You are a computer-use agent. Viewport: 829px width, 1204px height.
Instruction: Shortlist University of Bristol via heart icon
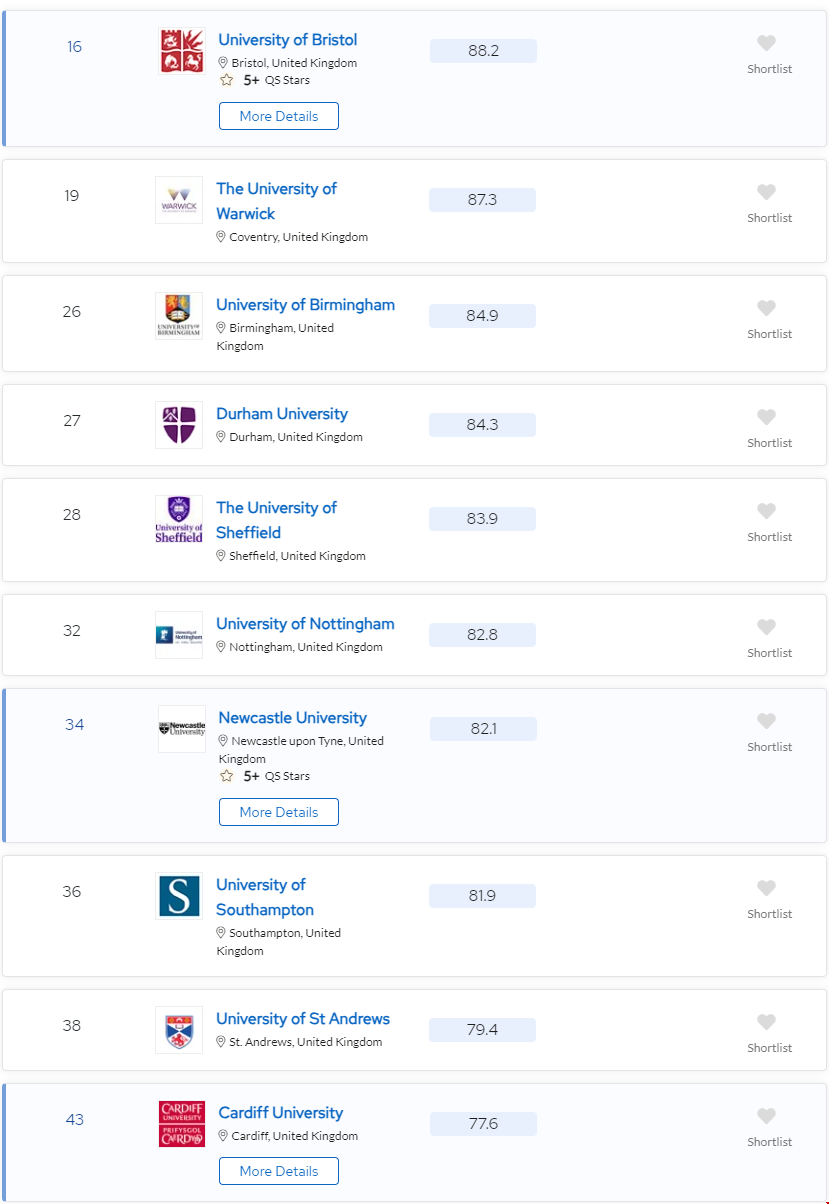click(x=766, y=43)
